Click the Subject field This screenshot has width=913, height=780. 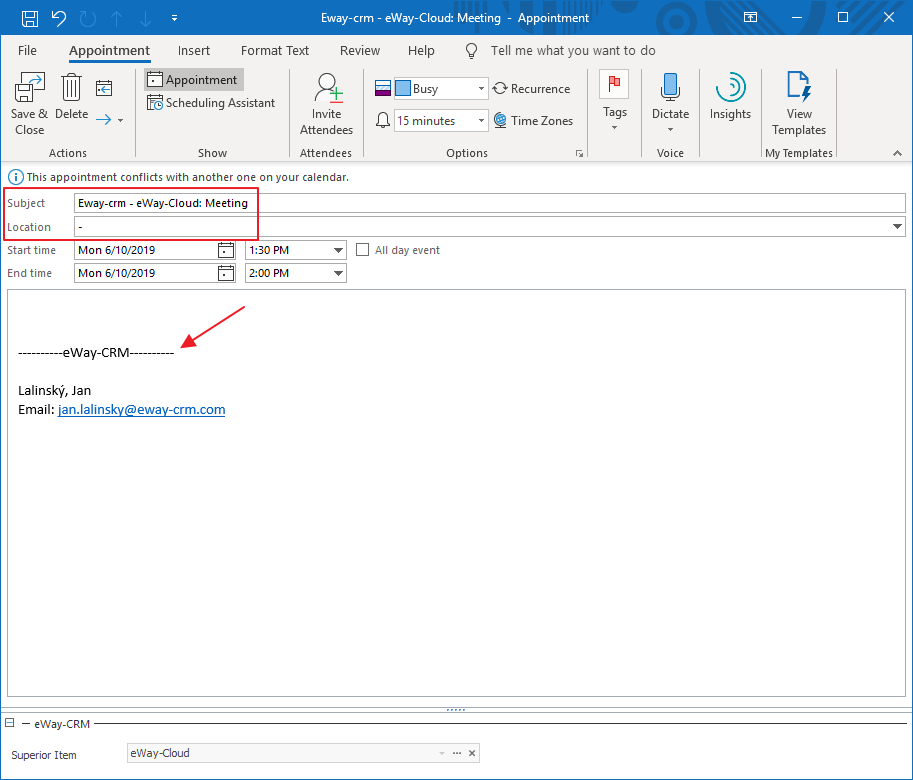(x=489, y=203)
